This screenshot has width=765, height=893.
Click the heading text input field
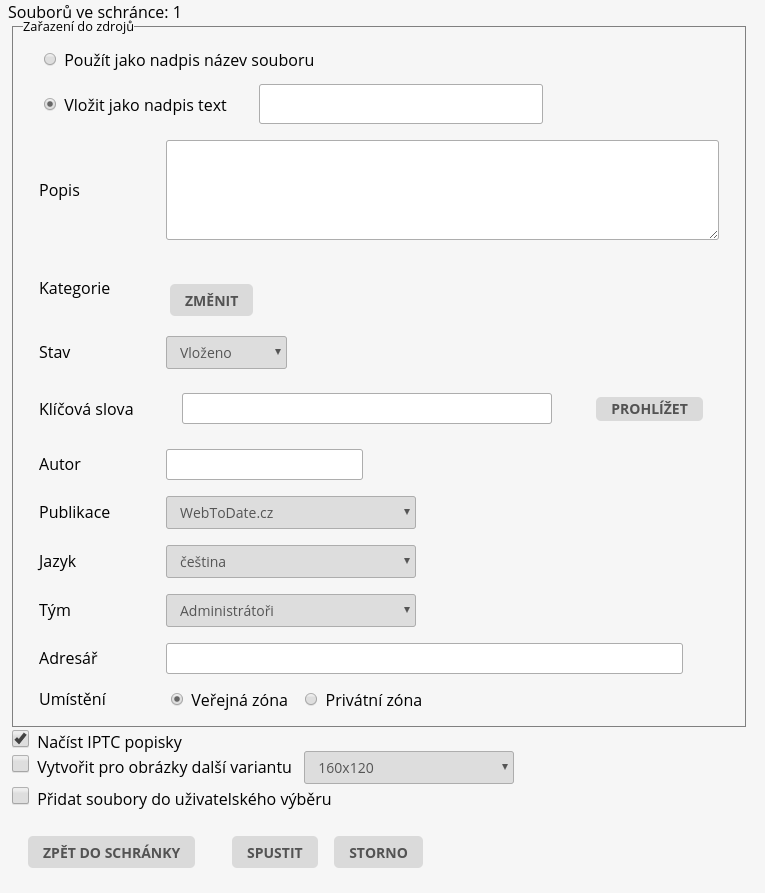[x=400, y=104]
